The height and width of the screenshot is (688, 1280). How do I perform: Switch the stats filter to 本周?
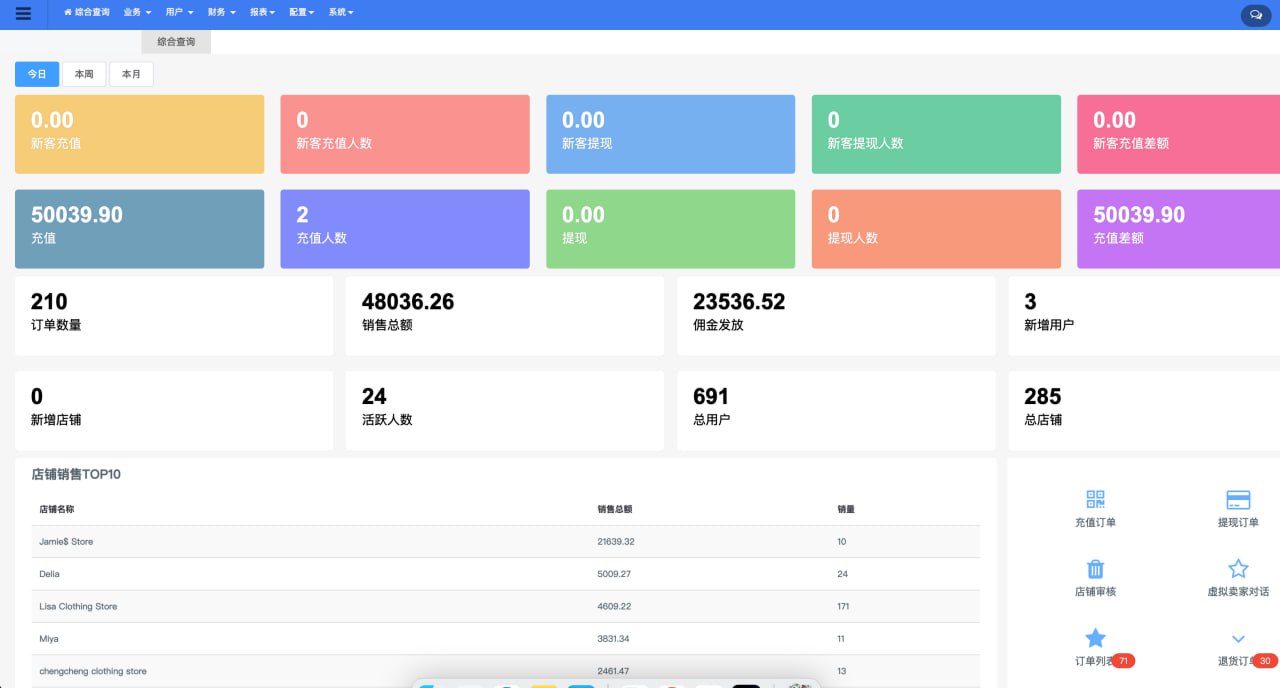click(83, 74)
